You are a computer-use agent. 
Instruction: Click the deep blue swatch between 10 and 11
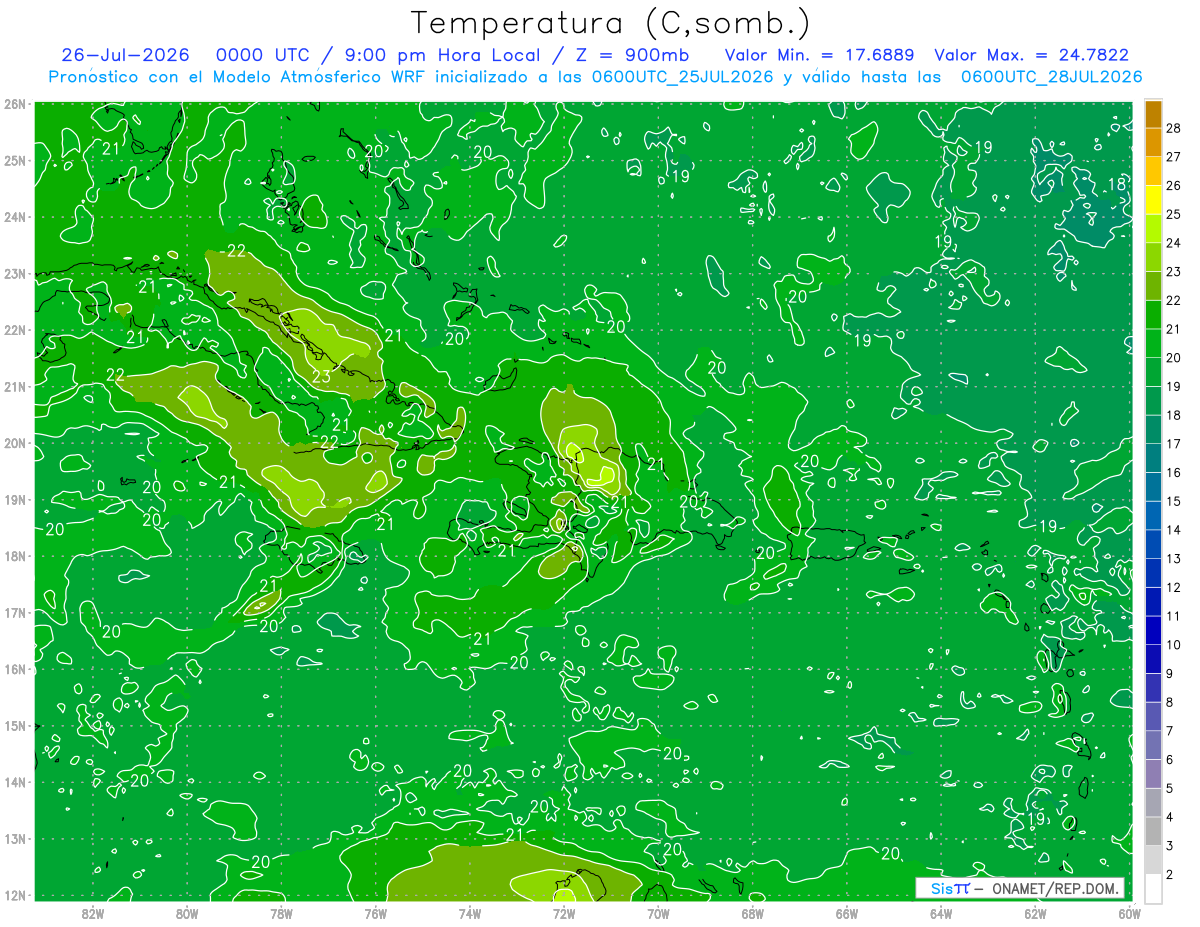[1153, 631]
